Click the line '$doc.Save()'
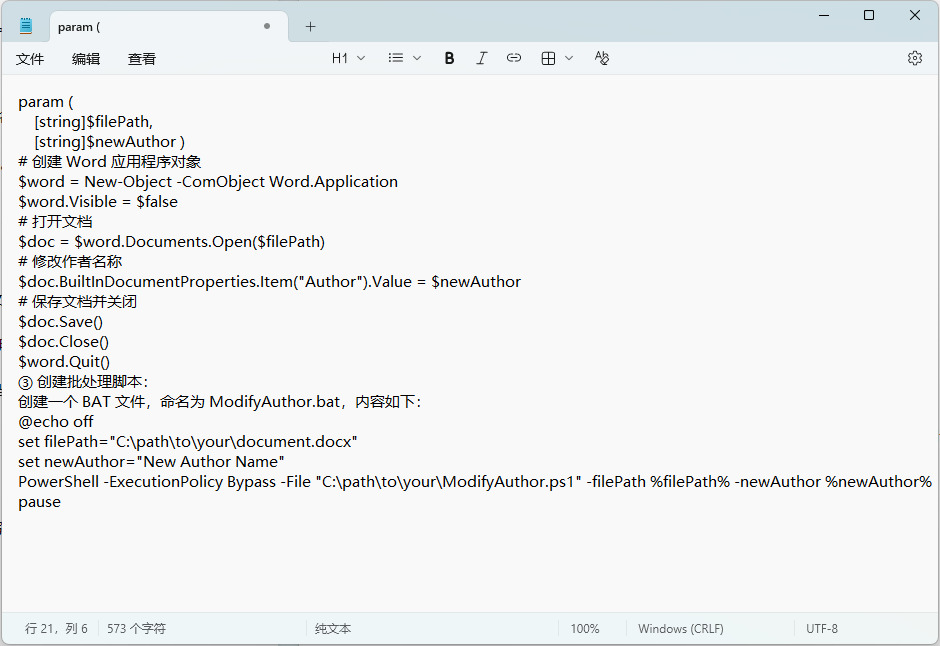Image resolution: width=940 pixels, height=646 pixels. (61, 322)
